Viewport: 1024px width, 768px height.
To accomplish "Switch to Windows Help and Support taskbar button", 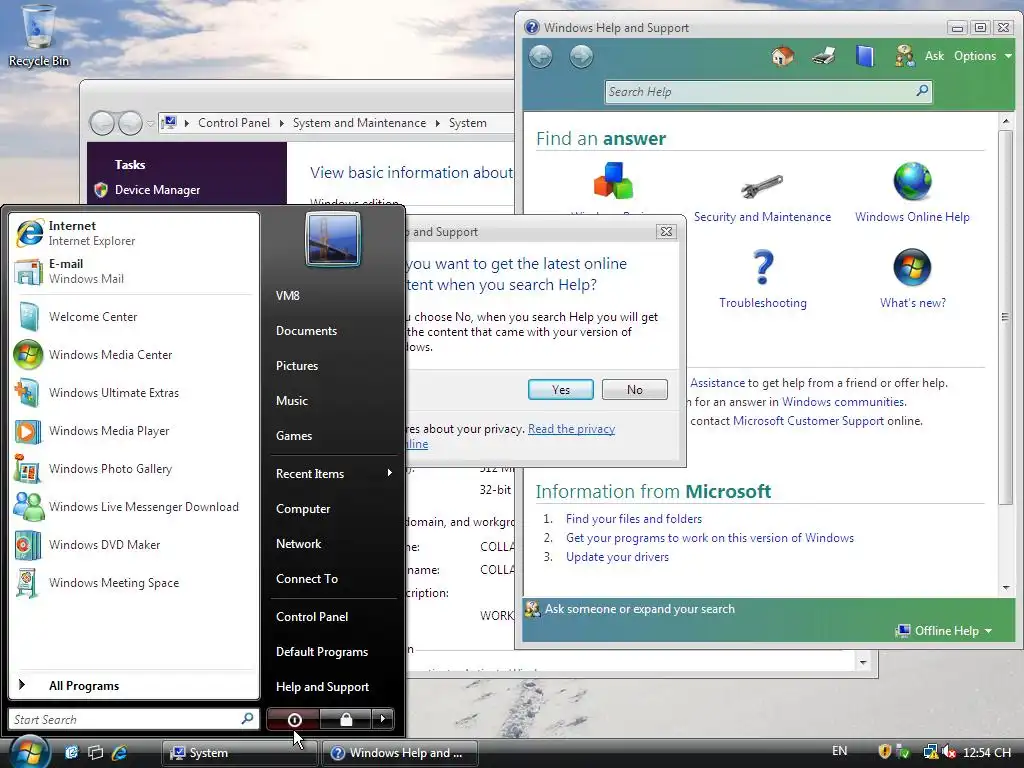I will pos(400,753).
